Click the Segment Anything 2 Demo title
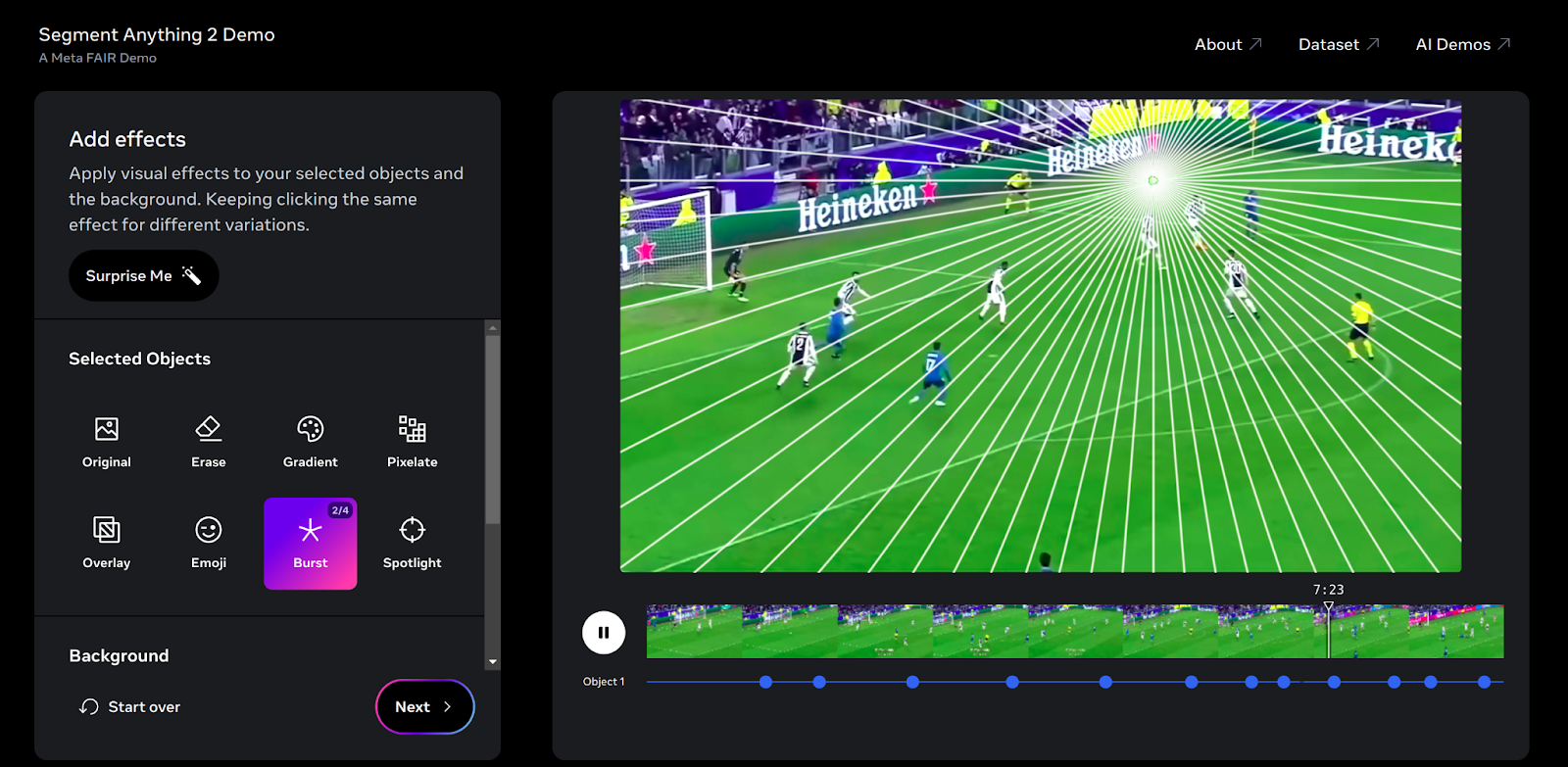The height and width of the screenshot is (767, 1568). pyautogui.click(x=157, y=34)
